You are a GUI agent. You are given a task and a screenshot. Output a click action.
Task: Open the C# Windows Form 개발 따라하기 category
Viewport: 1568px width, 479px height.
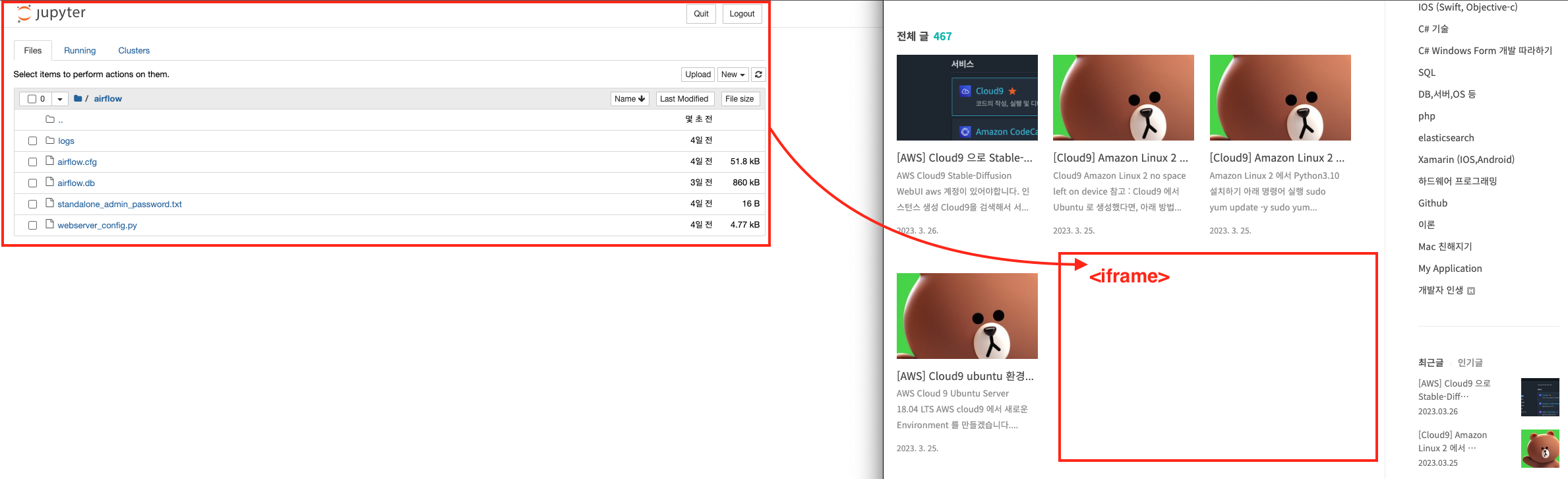tap(1485, 51)
